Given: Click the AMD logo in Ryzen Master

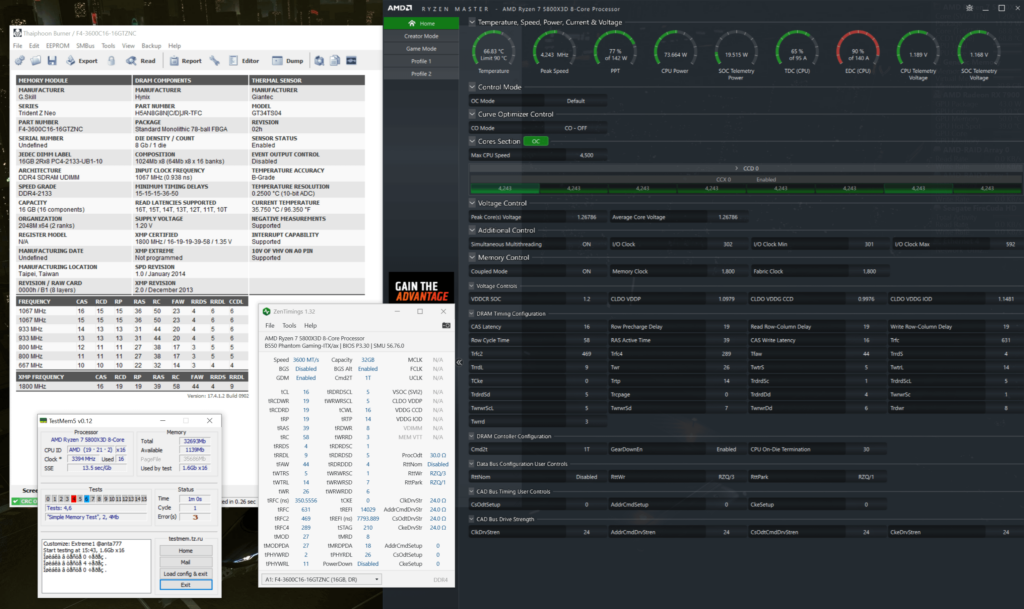Looking at the screenshot, I should coord(400,8).
